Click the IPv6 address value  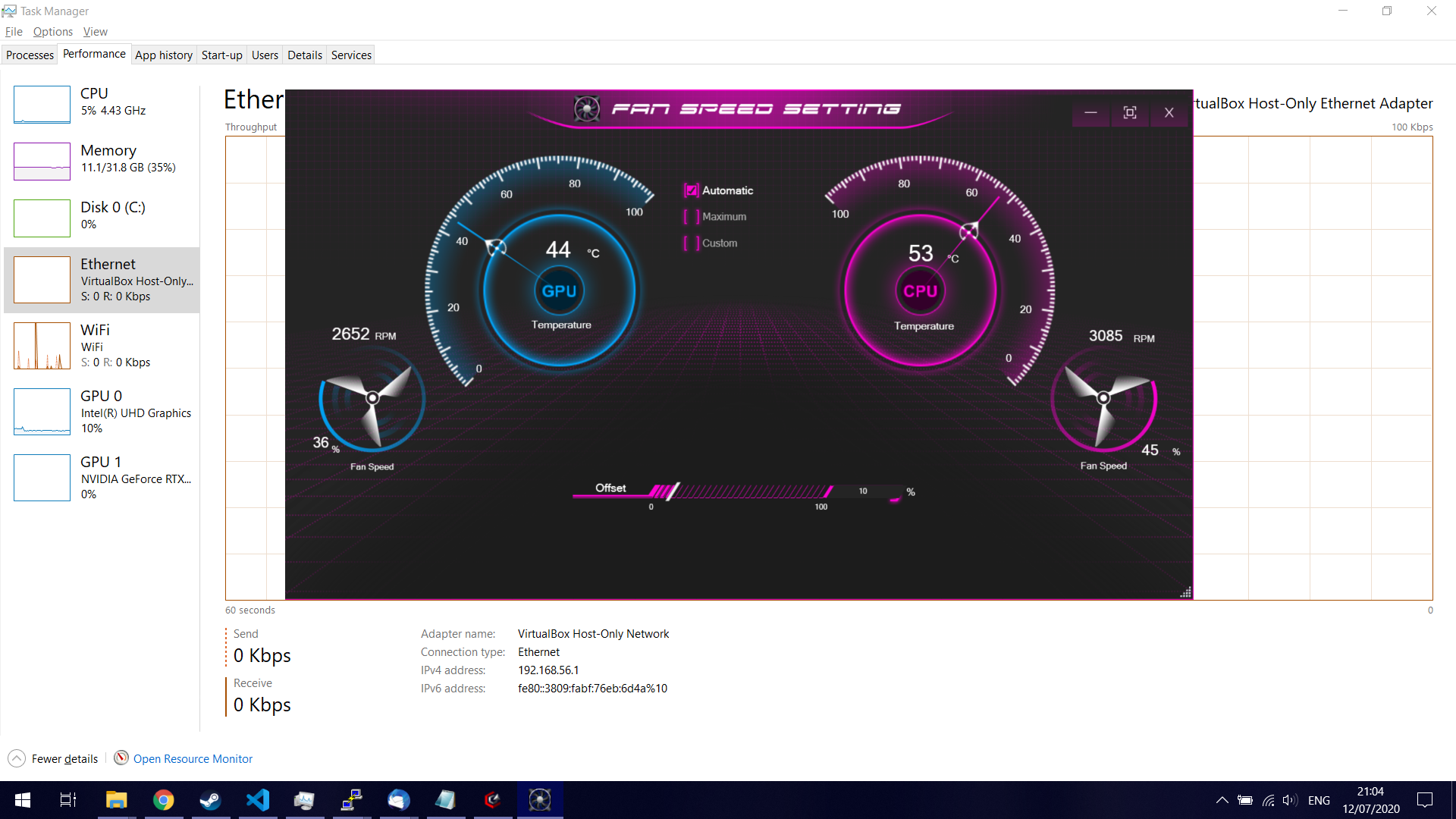coord(592,689)
